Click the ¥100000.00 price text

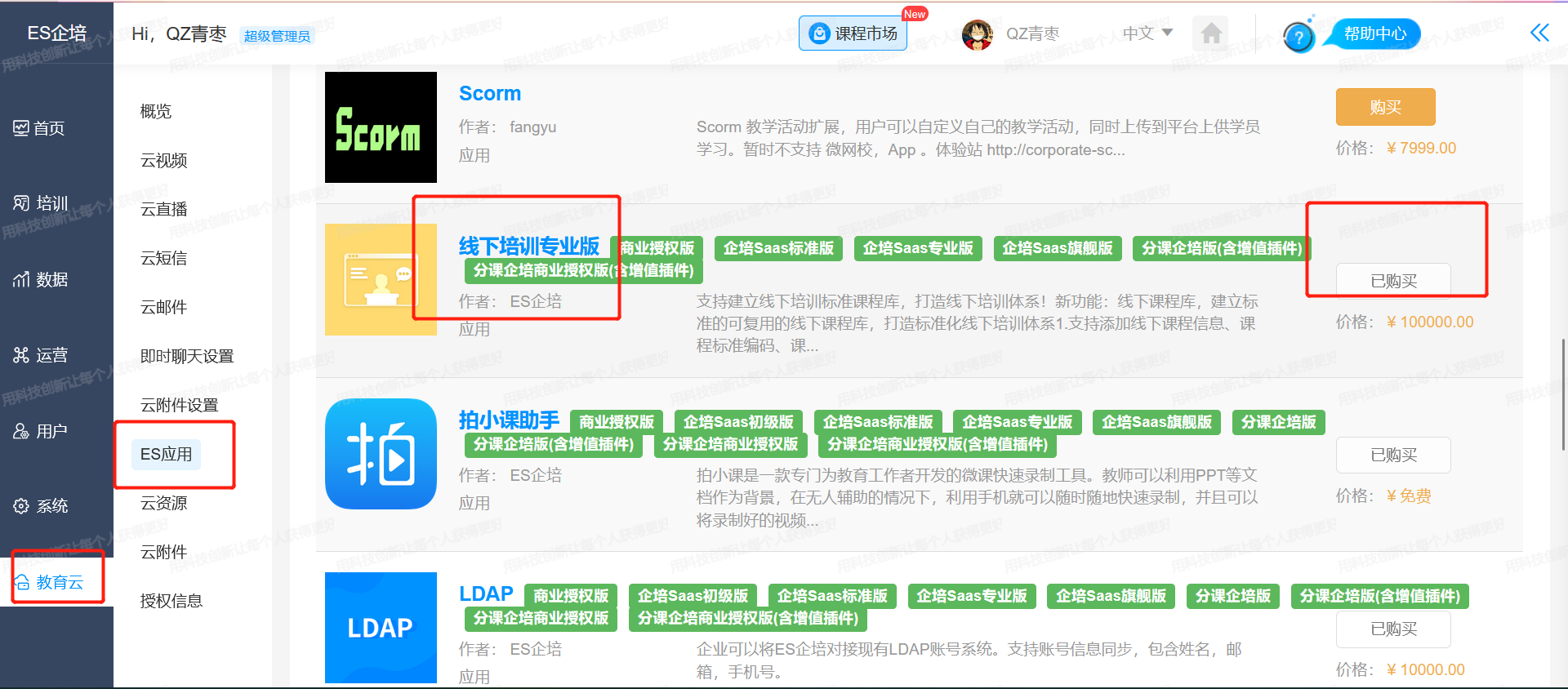pyautogui.click(x=1430, y=322)
